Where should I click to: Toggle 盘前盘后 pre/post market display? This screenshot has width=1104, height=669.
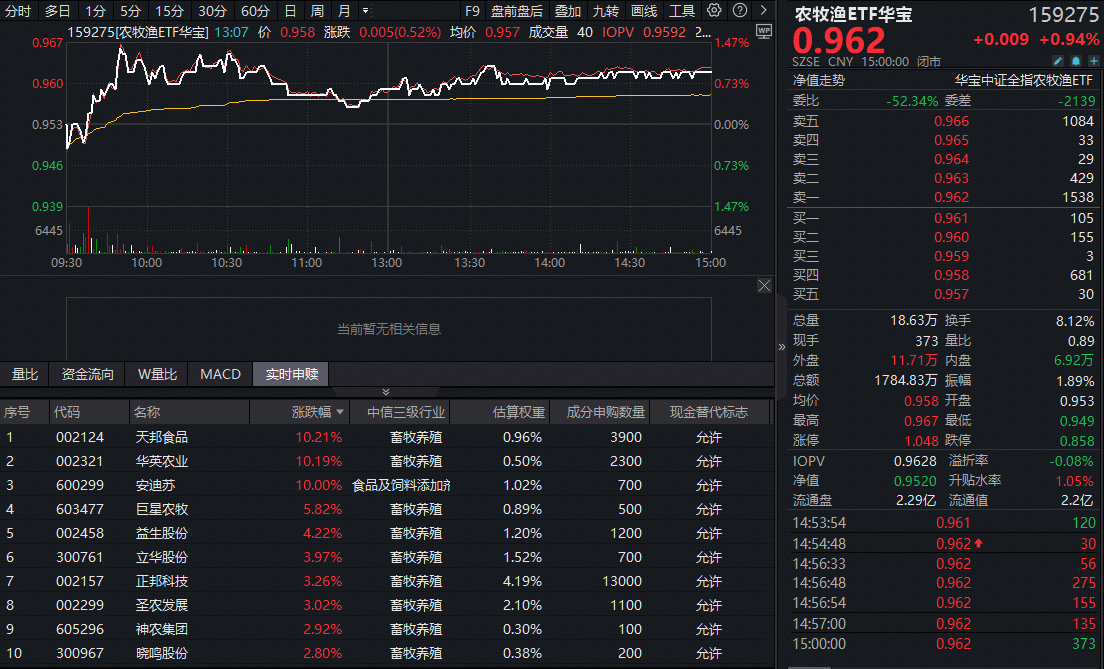click(516, 11)
